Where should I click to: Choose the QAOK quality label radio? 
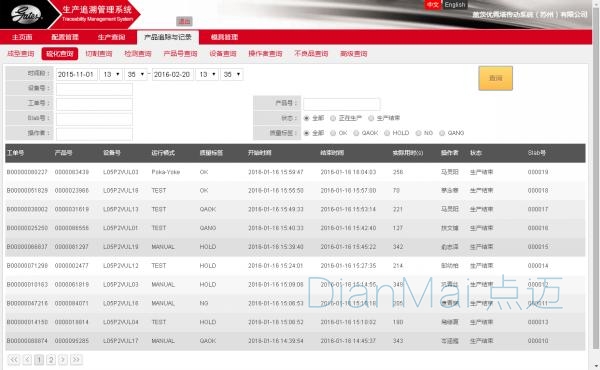pyautogui.click(x=356, y=133)
